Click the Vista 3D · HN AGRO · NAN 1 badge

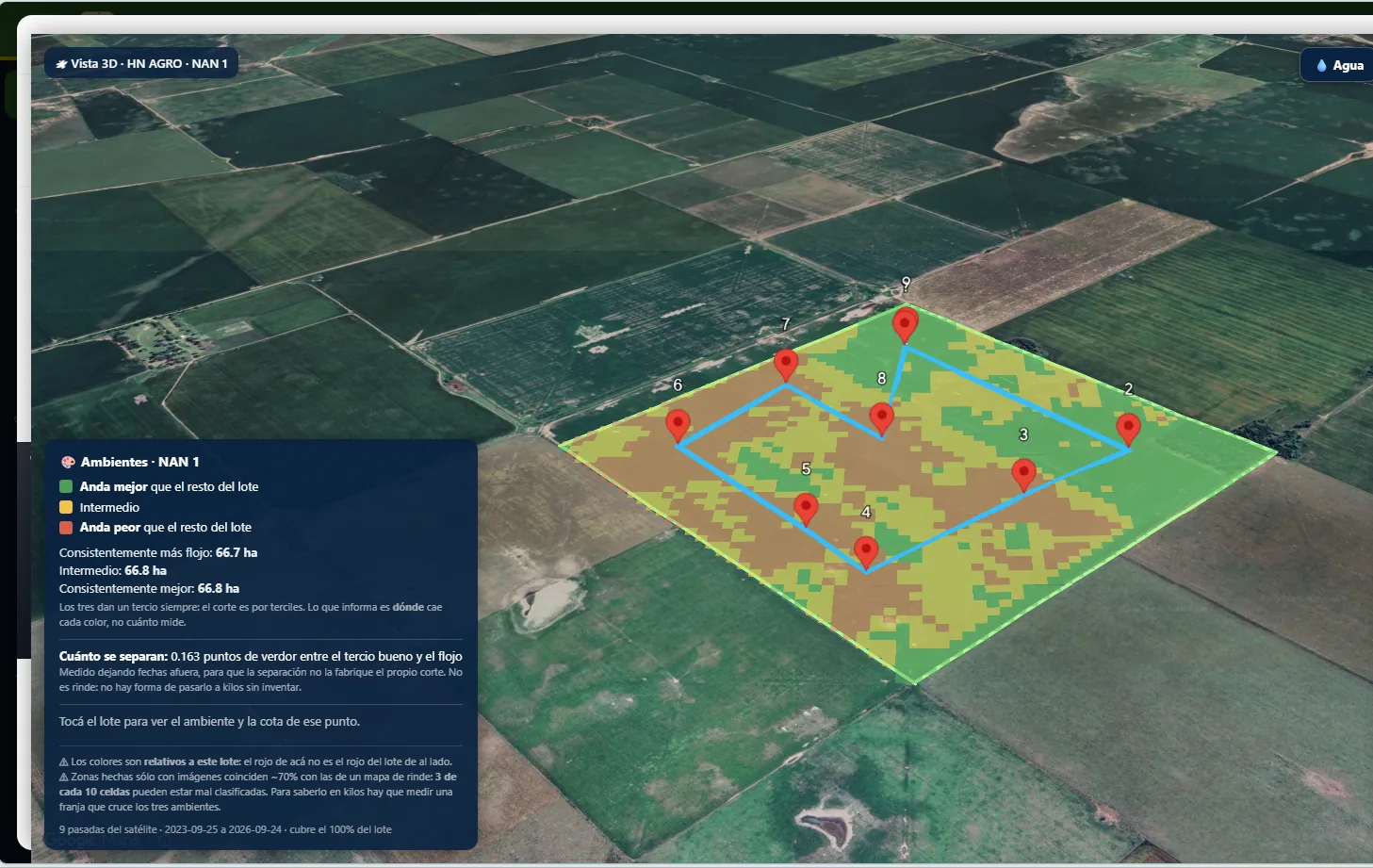[x=141, y=63]
